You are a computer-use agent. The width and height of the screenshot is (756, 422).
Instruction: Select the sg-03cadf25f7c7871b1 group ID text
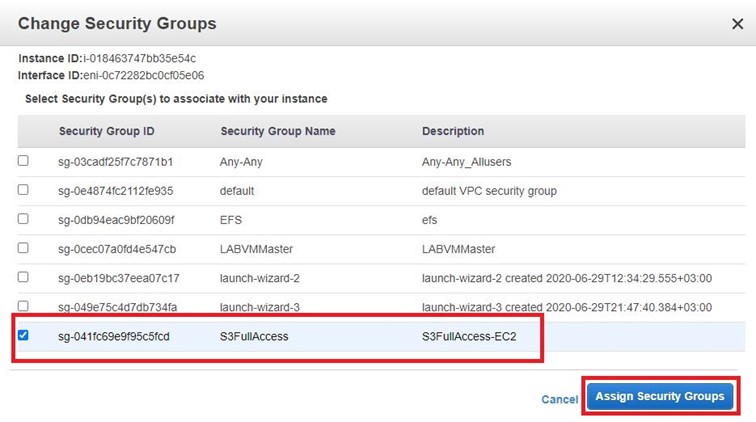(x=115, y=162)
